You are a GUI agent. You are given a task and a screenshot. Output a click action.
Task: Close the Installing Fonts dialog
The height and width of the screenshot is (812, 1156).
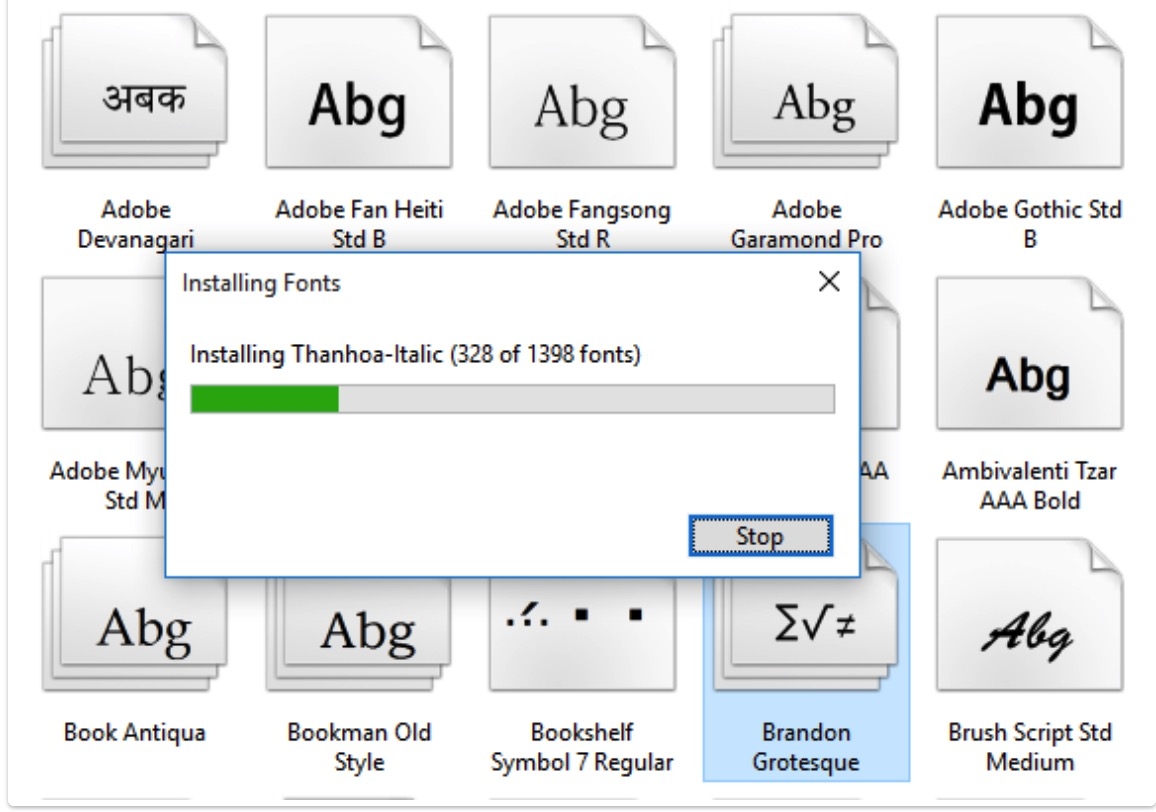(829, 281)
